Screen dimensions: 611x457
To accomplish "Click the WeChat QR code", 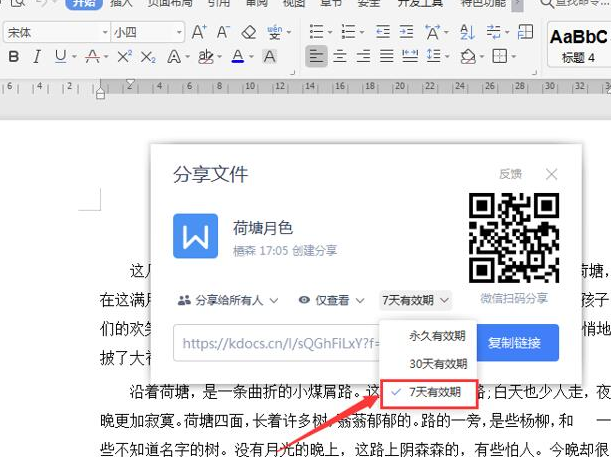I will 514,238.
